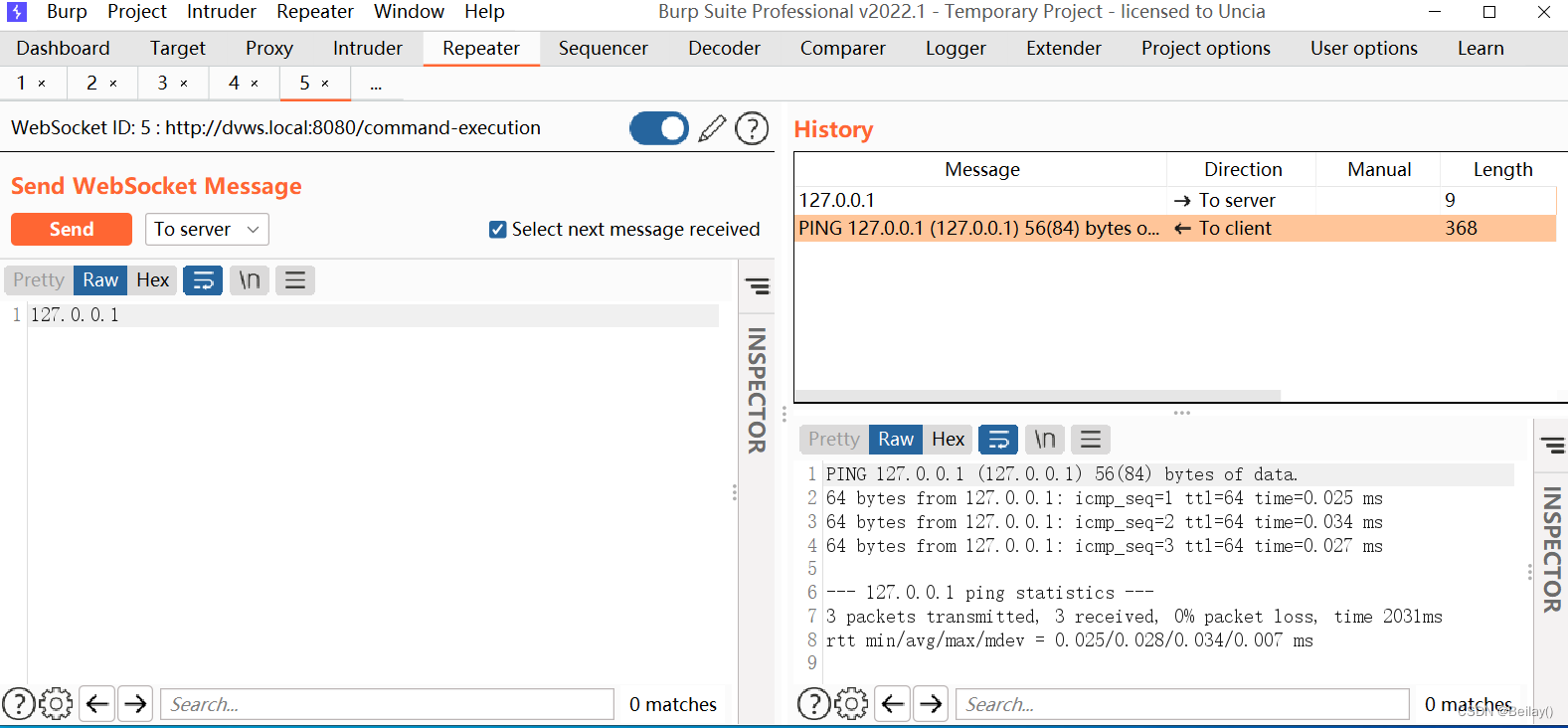
Task: Close Repeater tab 4
Action: point(255,84)
